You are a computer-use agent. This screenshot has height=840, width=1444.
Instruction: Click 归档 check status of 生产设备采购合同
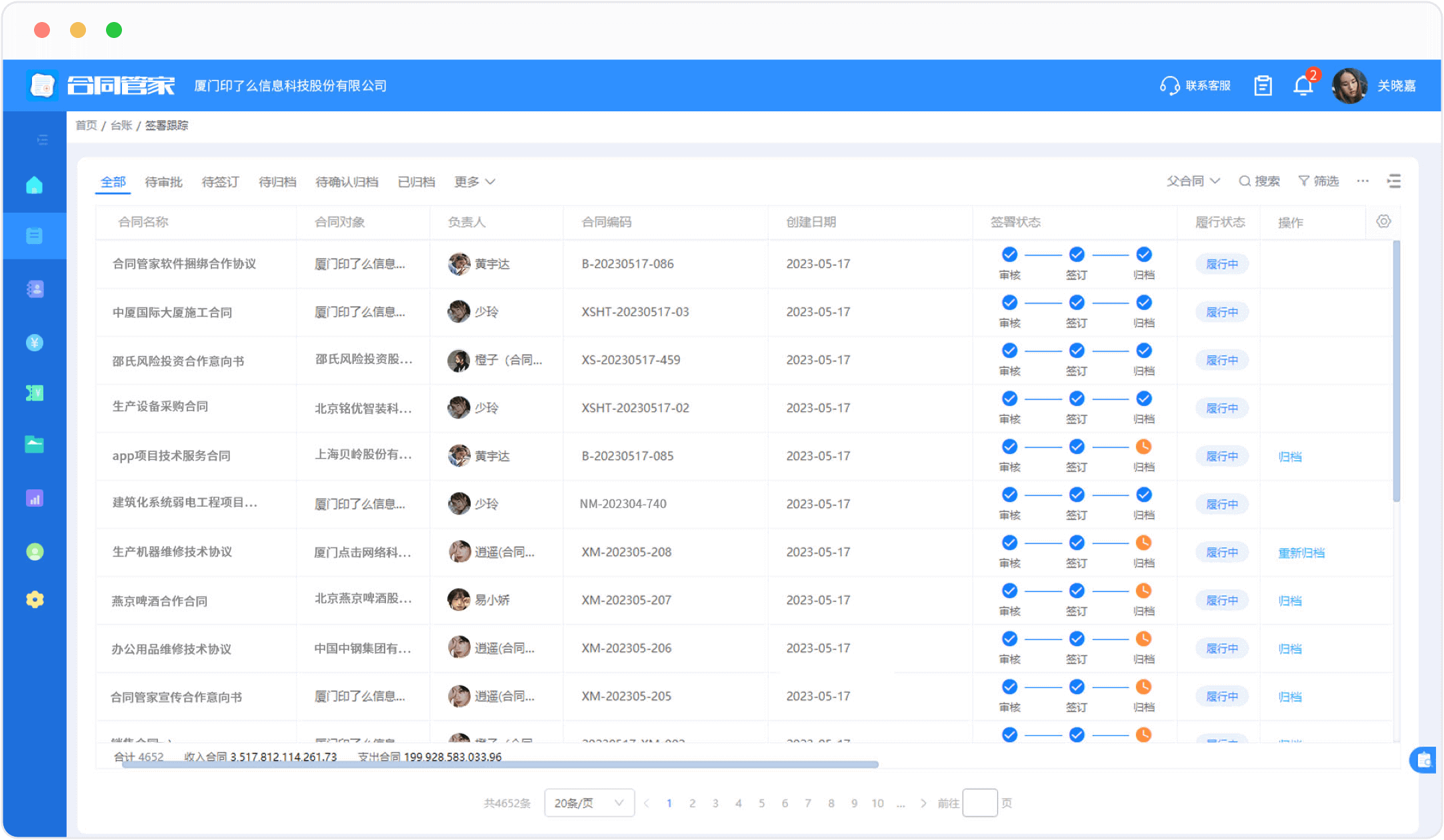click(x=1144, y=399)
